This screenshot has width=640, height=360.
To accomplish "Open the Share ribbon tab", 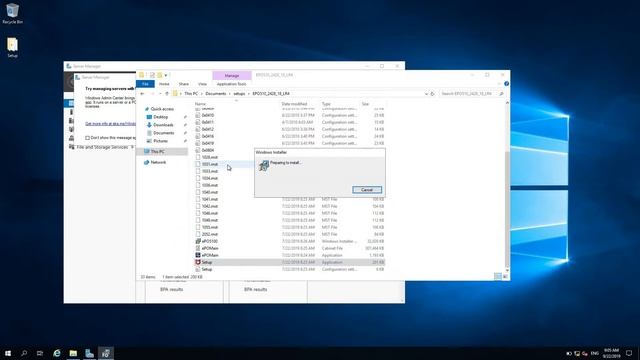I will 184,84.
